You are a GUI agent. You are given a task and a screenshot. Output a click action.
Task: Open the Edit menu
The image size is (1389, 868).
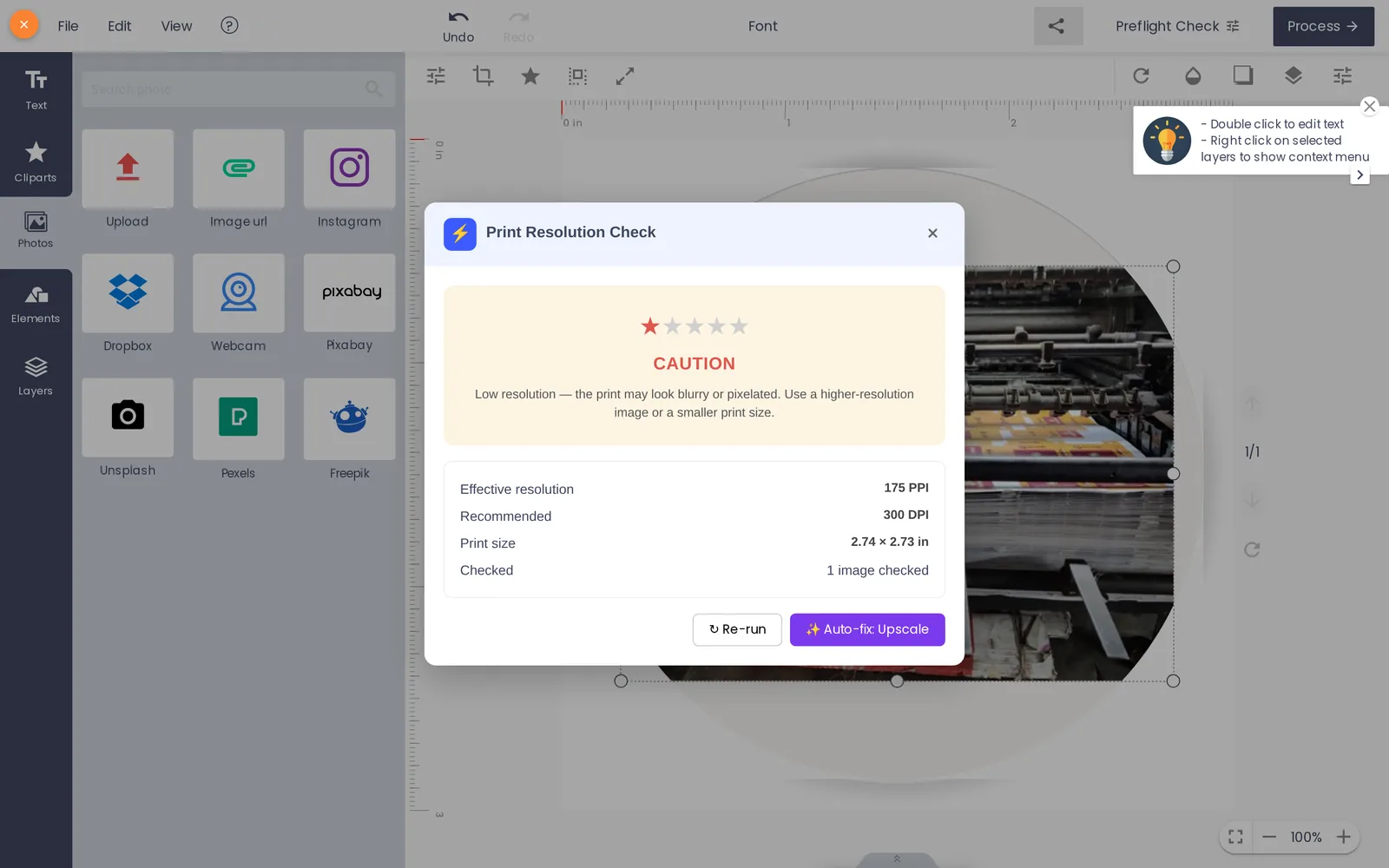[120, 26]
